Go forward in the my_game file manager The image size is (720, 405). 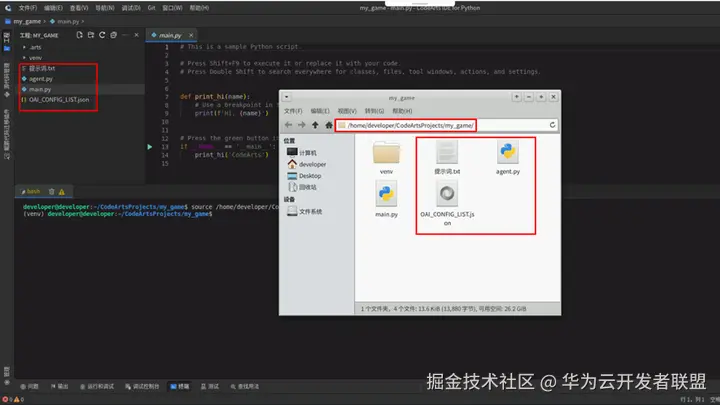pyautogui.click(x=302, y=125)
